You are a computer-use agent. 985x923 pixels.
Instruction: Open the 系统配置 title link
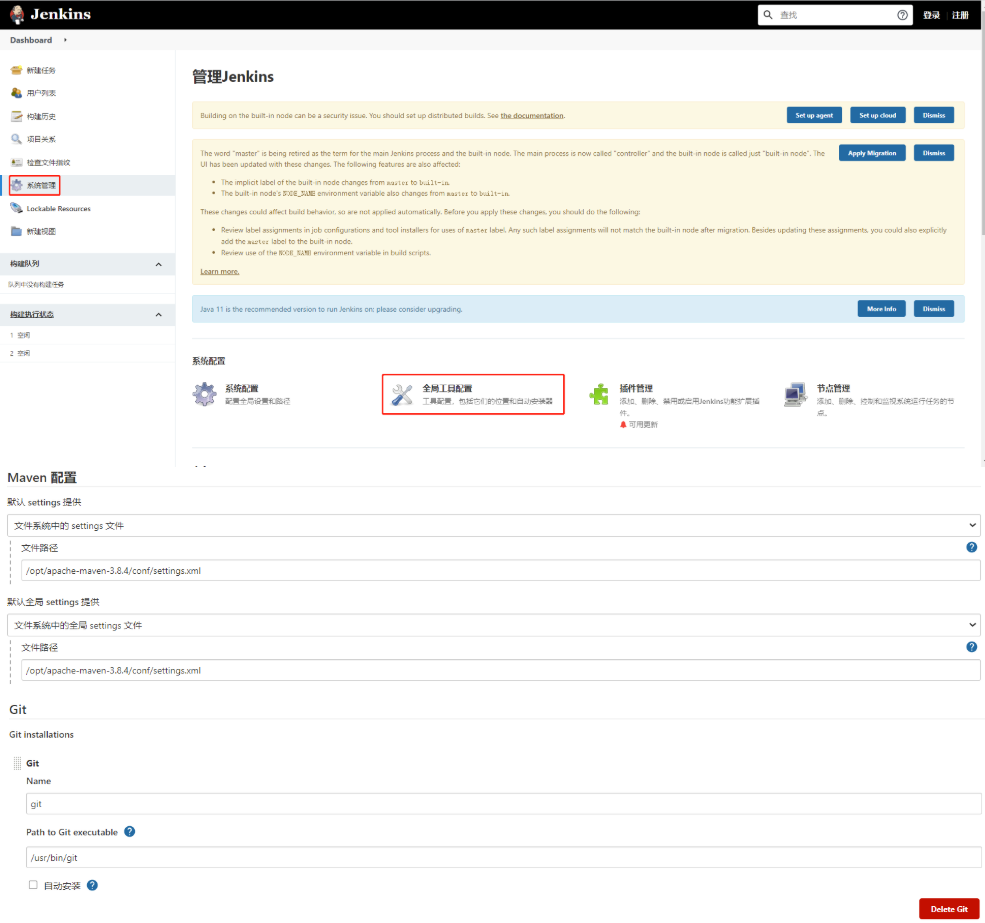pyautogui.click(x=242, y=388)
